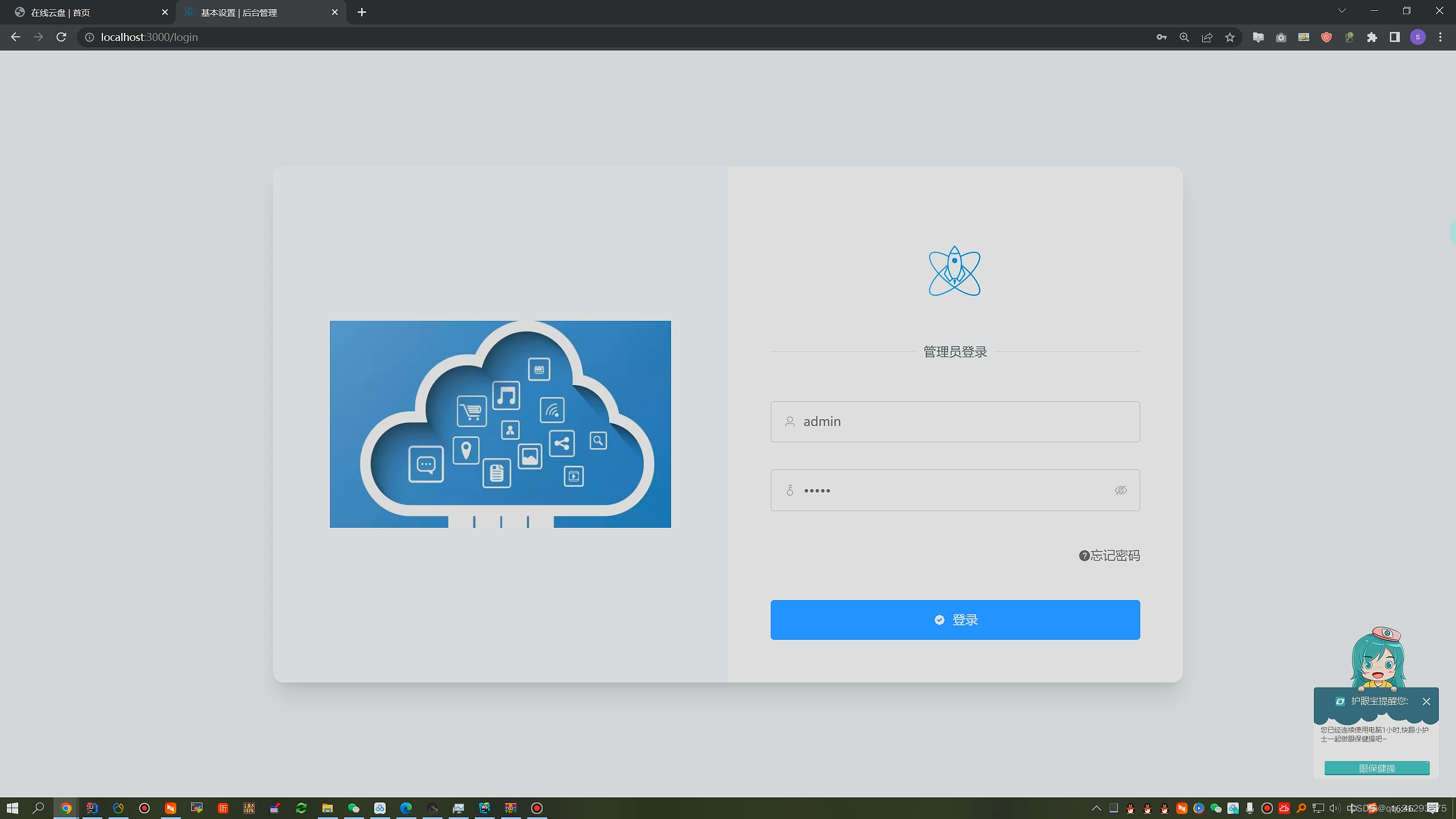
Task: Click the ad-block shield extension icon
Action: click(1326, 37)
